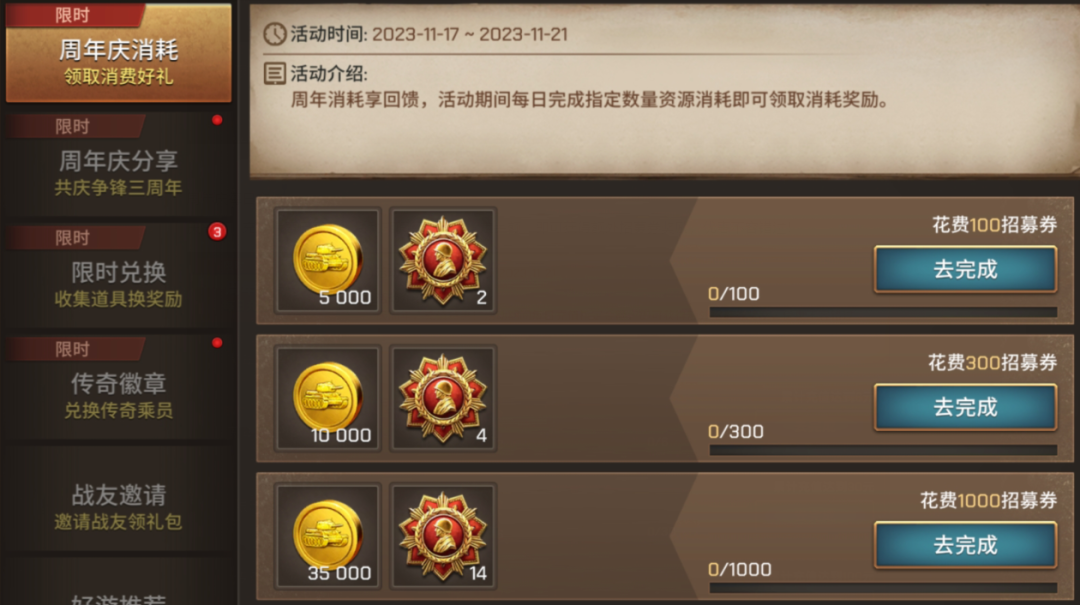This screenshot has width=1080, height=605.
Task: Click 去完成 for the 1000 招募券 task
Action: (x=965, y=545)
